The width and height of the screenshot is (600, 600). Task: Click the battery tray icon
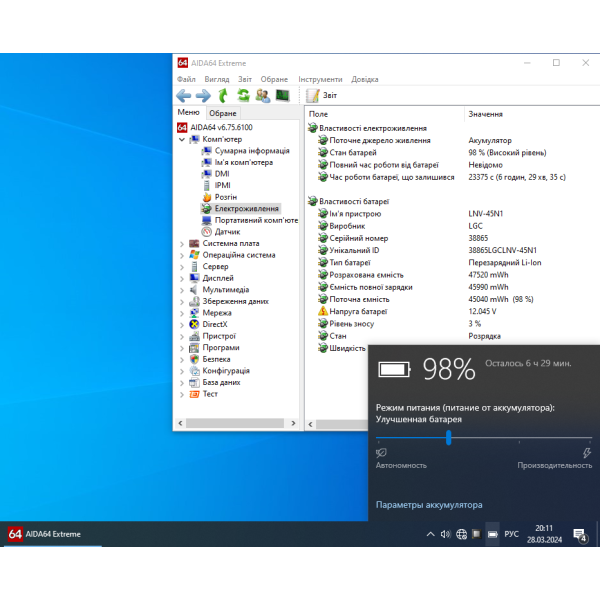pyautogui.click(x=492, y=534)
